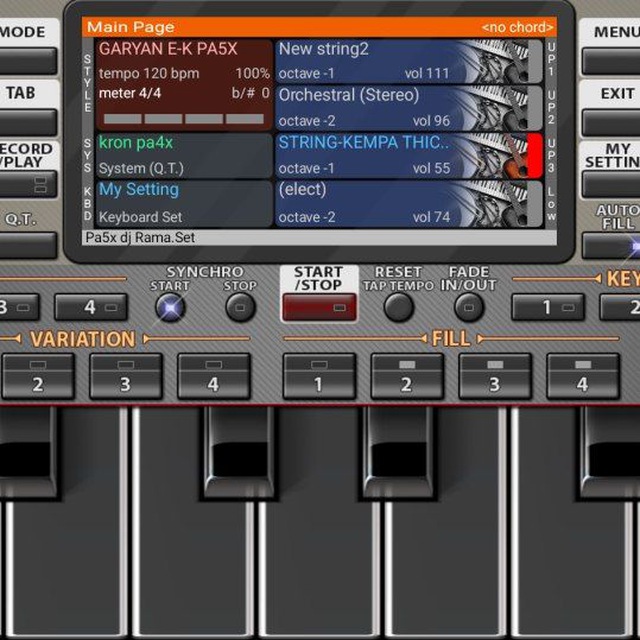This screenshot has height=640, width=640.
Task: Select the (elect) Low sound
Action: tap(402, 204)
